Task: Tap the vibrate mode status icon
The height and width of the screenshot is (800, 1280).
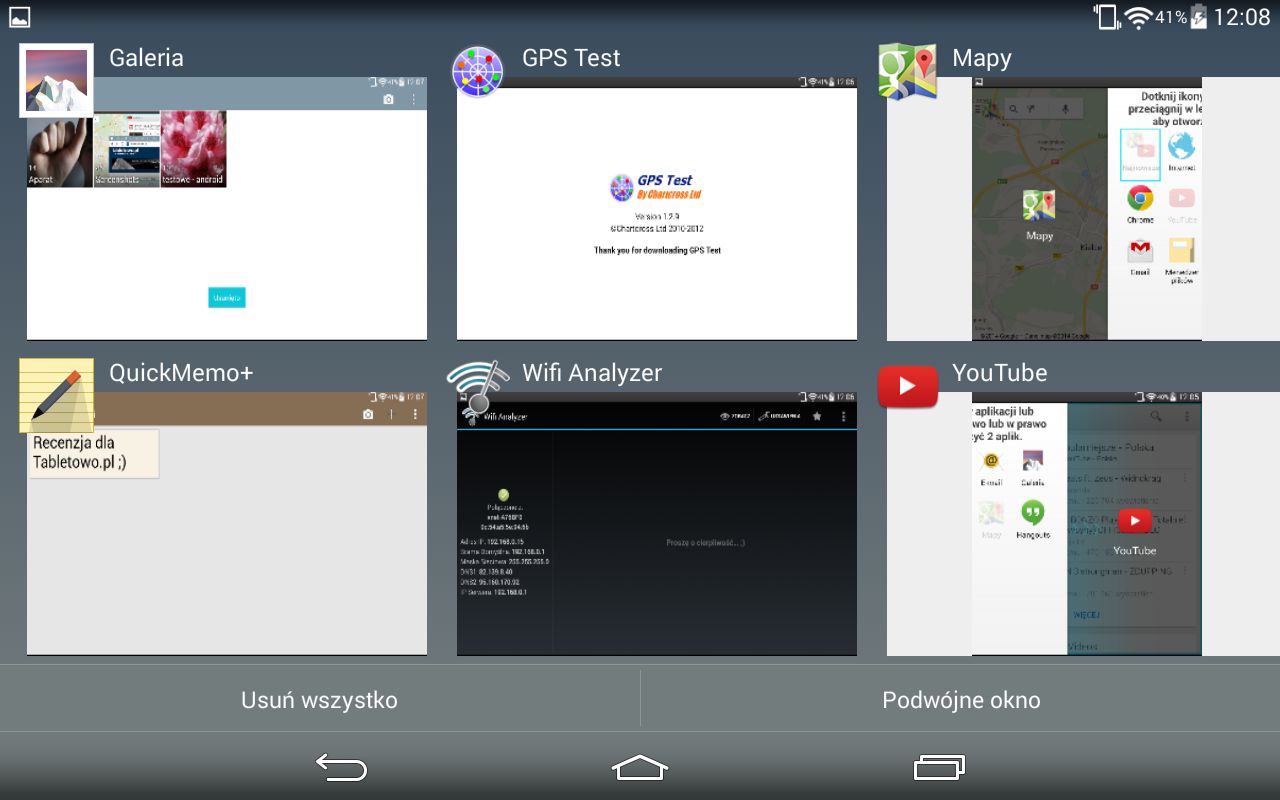Action: coord(1106,17)
